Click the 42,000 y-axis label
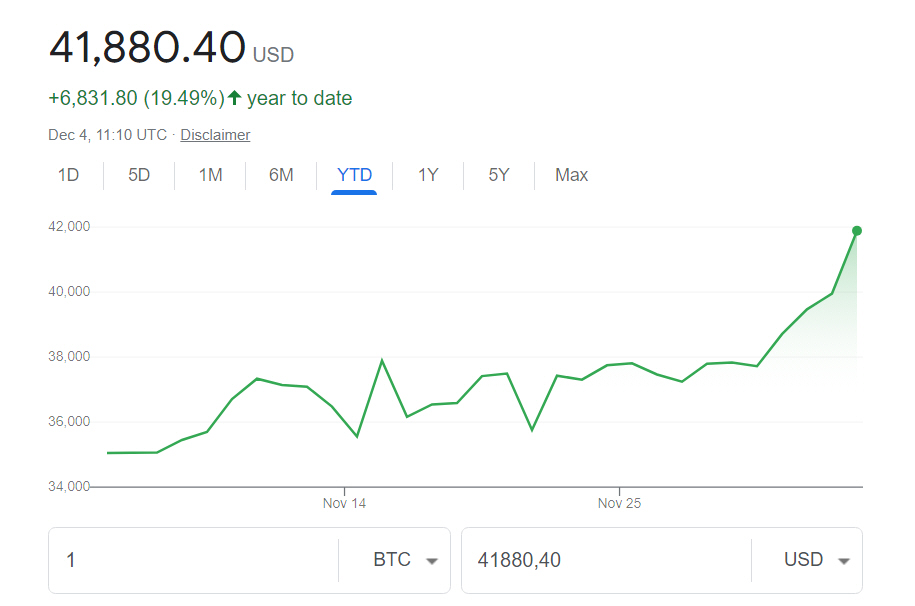 point(69,227)
